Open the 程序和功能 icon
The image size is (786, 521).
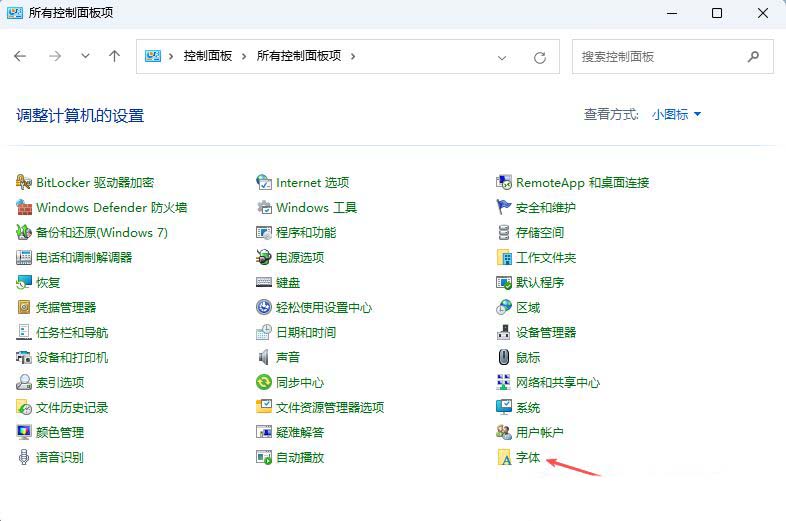264,233
